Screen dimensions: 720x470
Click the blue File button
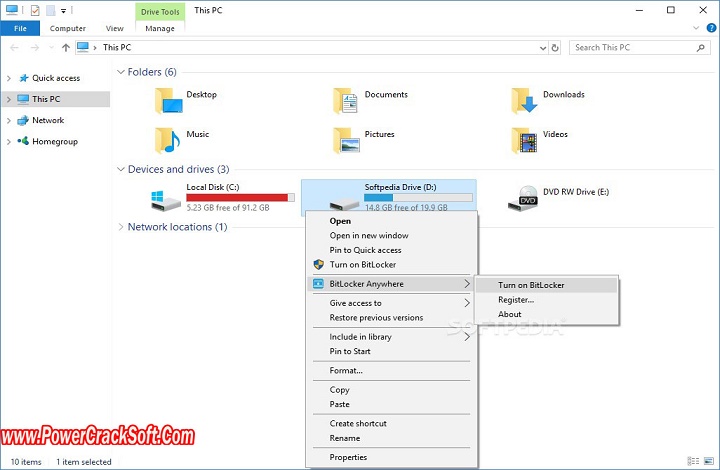(20, 28)
